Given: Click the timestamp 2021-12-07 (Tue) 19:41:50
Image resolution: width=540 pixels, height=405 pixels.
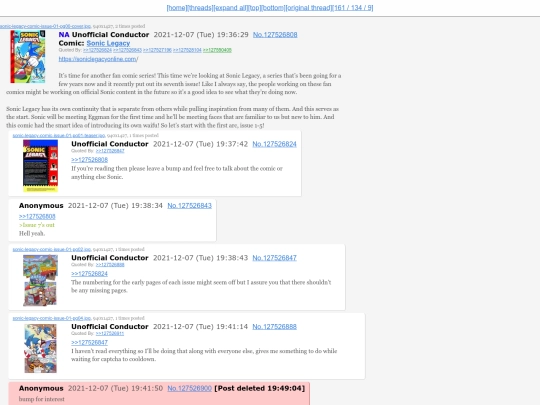Looking at the screenshot, I should click(x=115, y=388).
